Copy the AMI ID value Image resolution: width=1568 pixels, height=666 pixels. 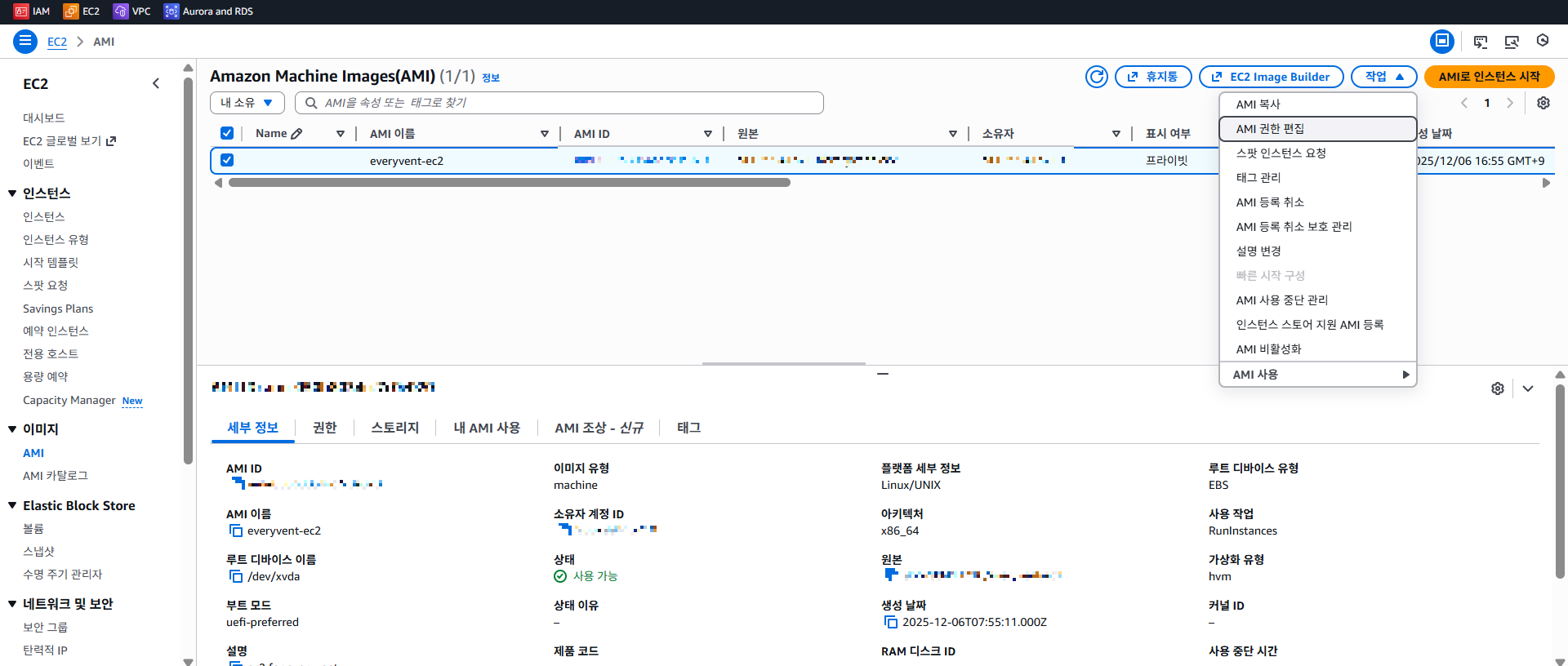click(238, 484)
